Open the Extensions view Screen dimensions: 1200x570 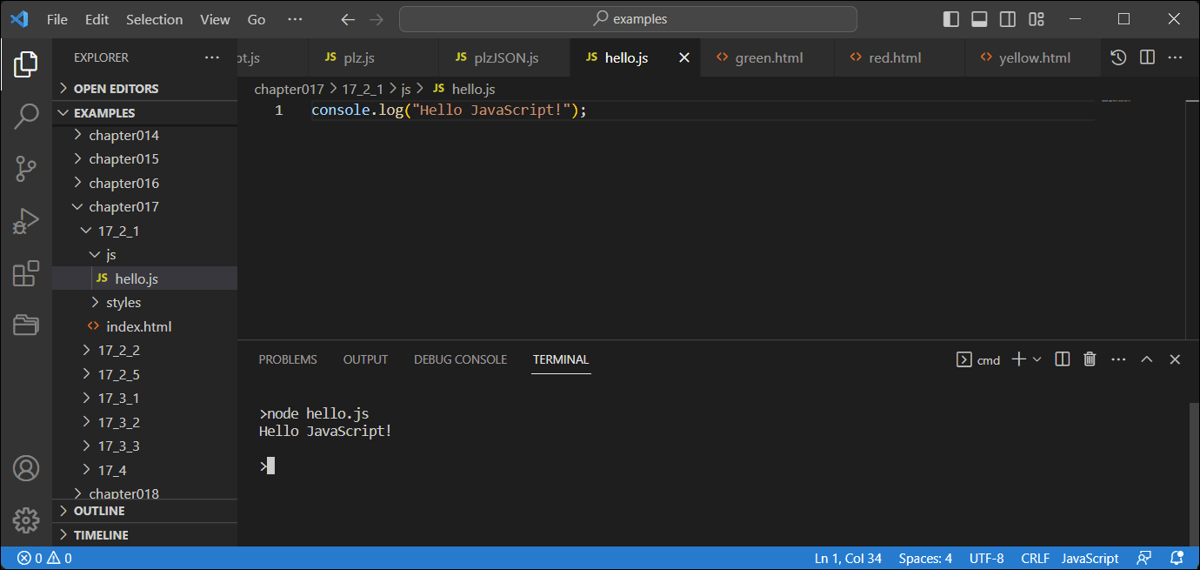[x=26, y=273]
